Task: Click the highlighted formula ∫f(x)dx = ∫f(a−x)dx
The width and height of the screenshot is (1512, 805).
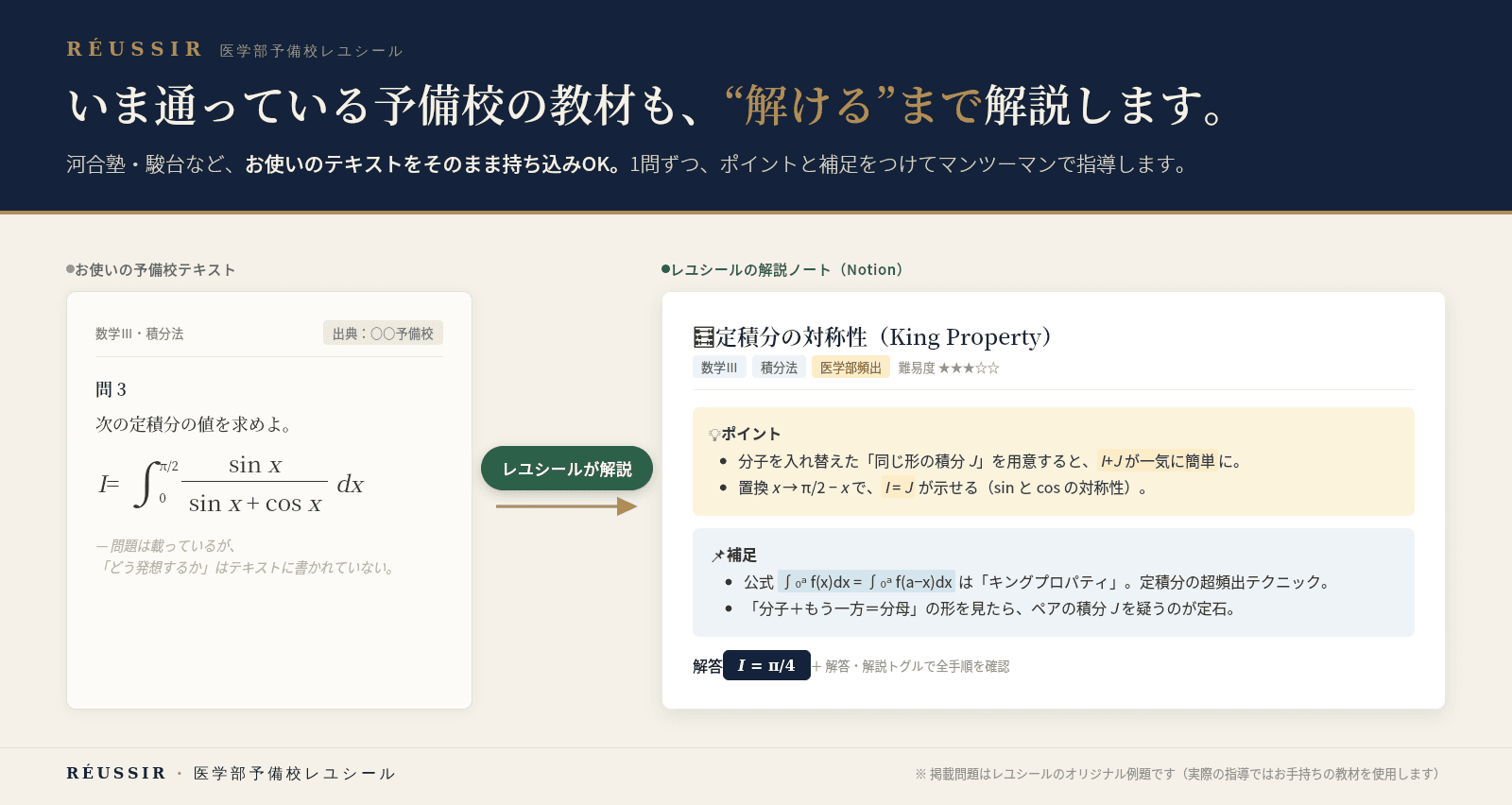Action: click(x=868, y=582)
